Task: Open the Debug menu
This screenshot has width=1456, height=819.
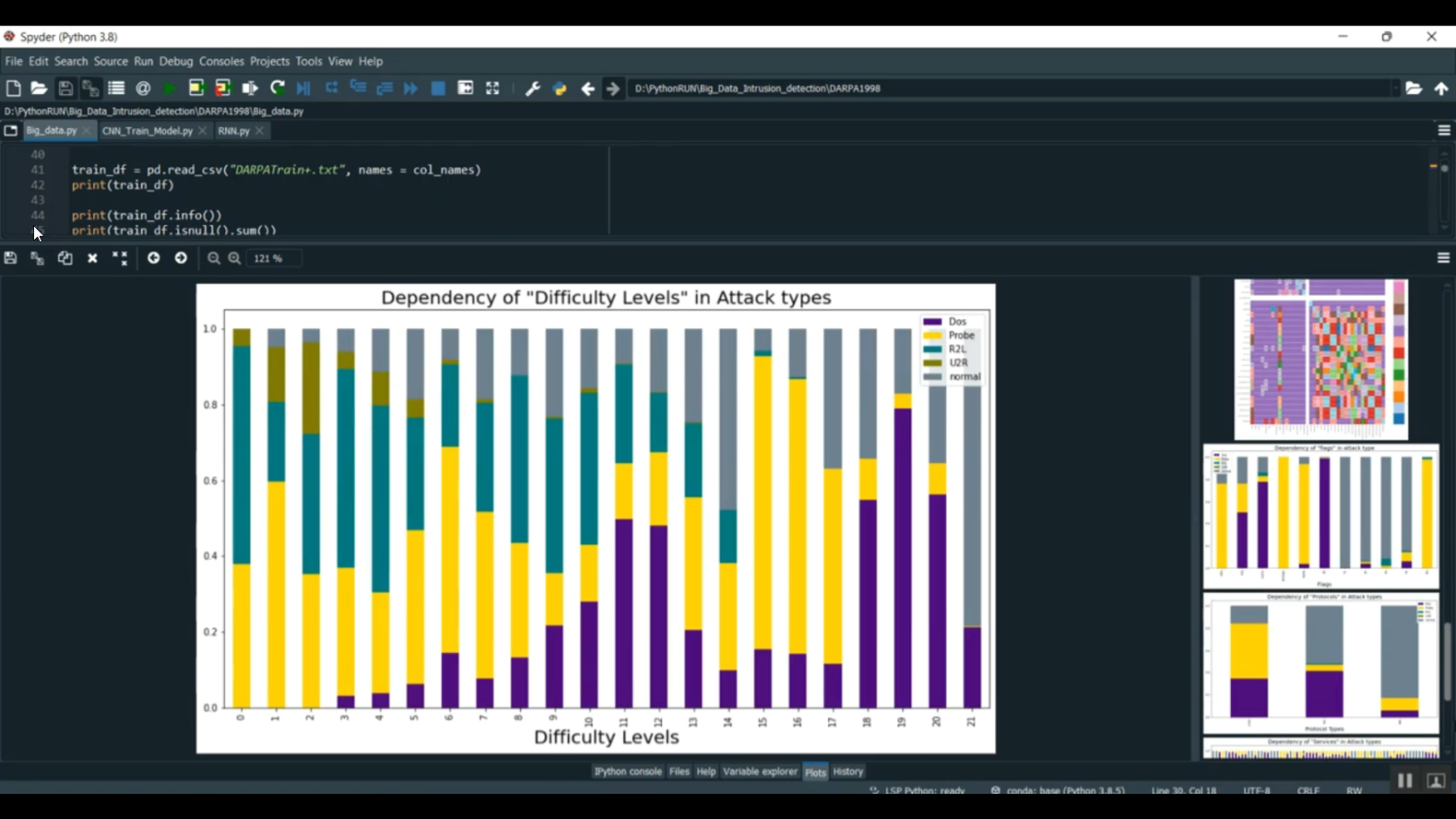Action: 176,61
